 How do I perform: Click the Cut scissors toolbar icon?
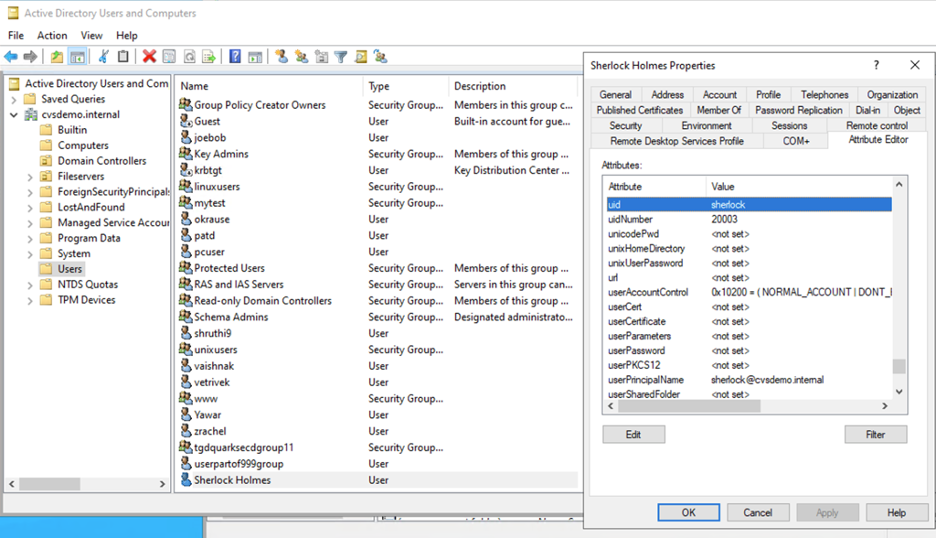[x=103, y=57]
